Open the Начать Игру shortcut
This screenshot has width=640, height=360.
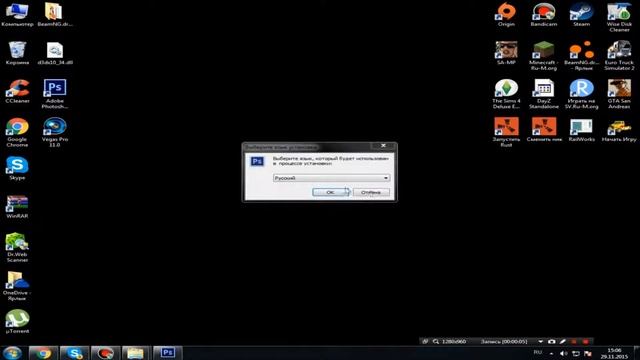[619, 130]
